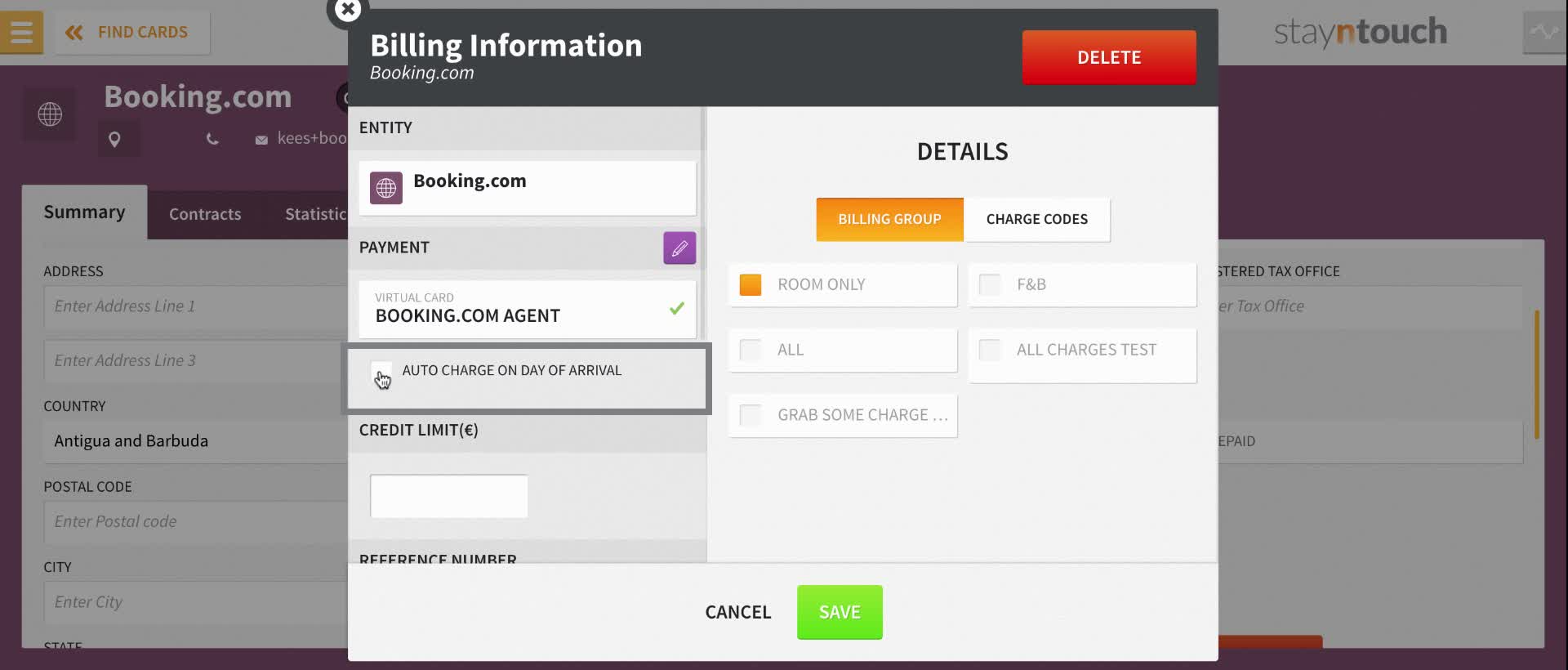Click the phone icon under Booking.com
The image size is (1568, 670).
[212, 140]
